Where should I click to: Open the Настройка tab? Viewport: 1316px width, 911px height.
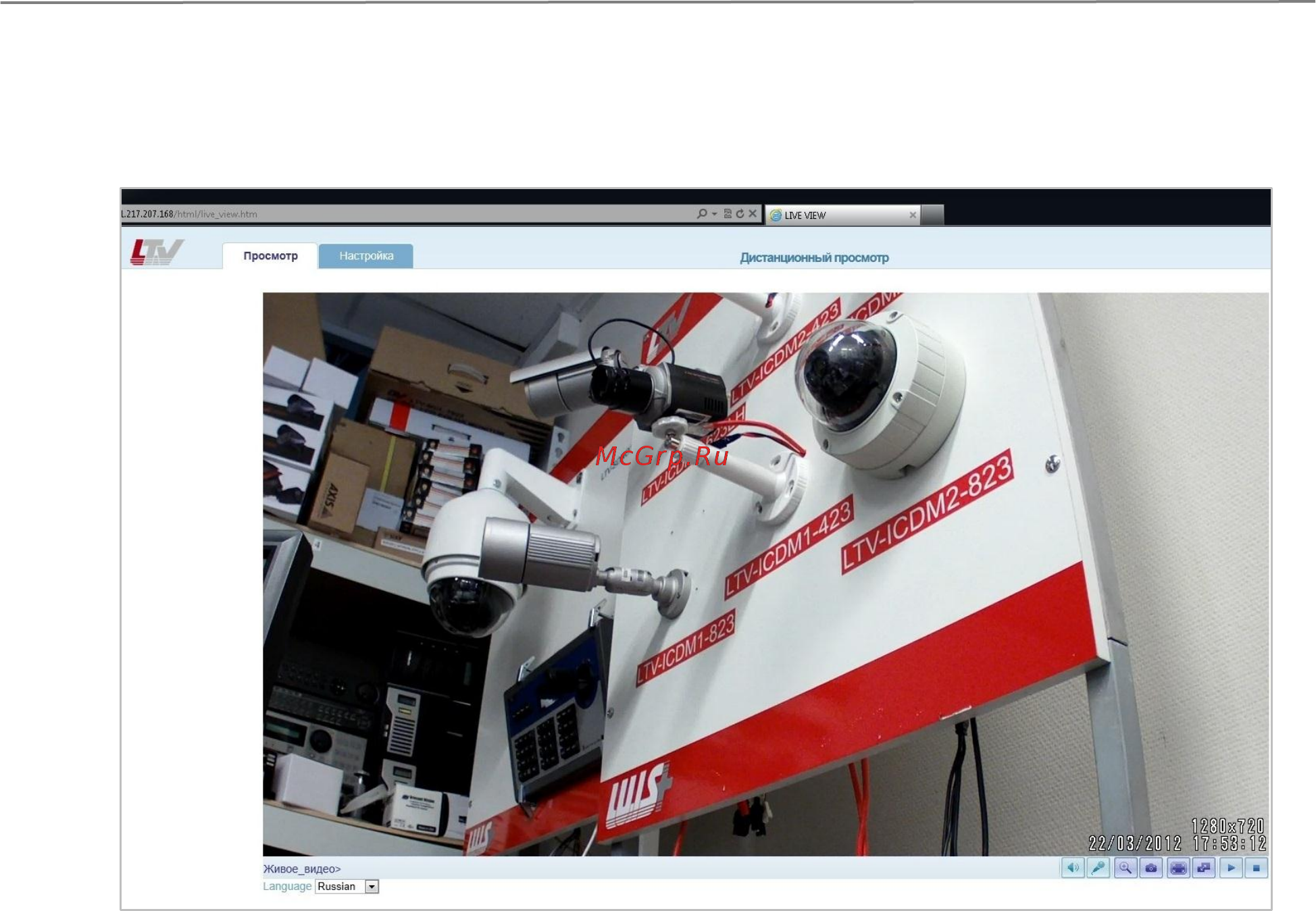pyautogui.click(x=366, y=256)
